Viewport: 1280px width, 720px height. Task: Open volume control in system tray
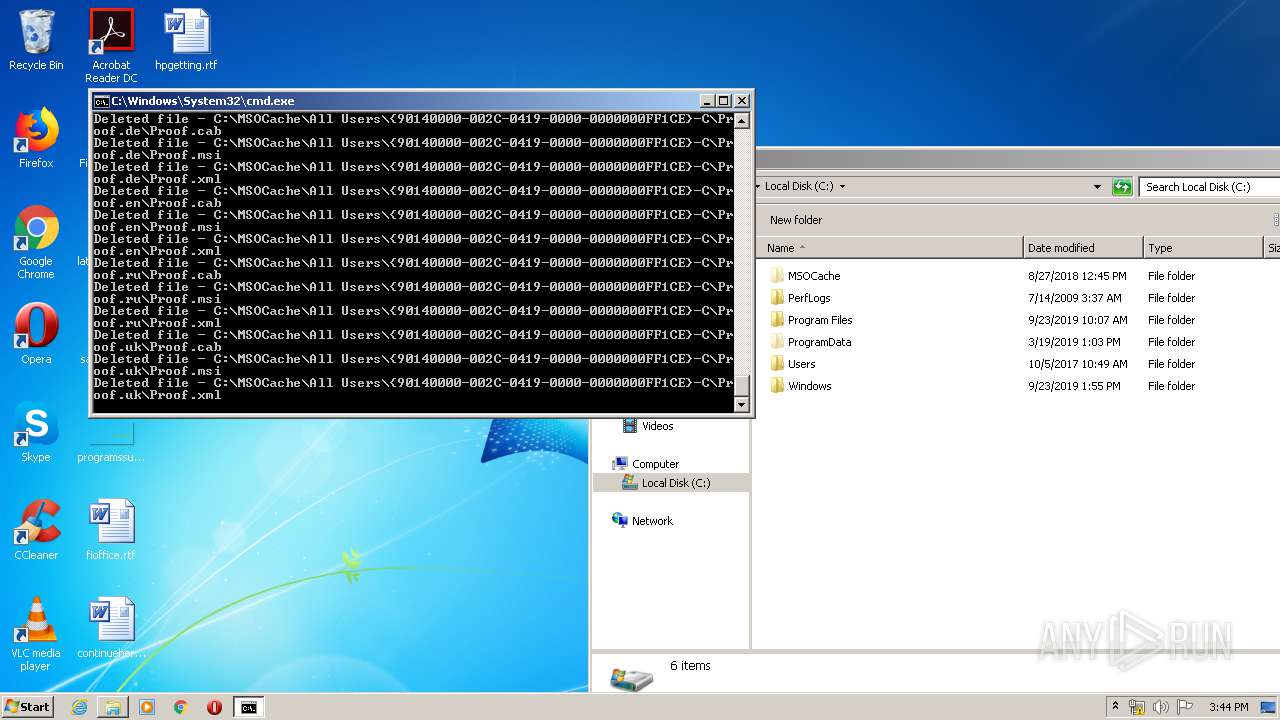[x=1161, y=707]
